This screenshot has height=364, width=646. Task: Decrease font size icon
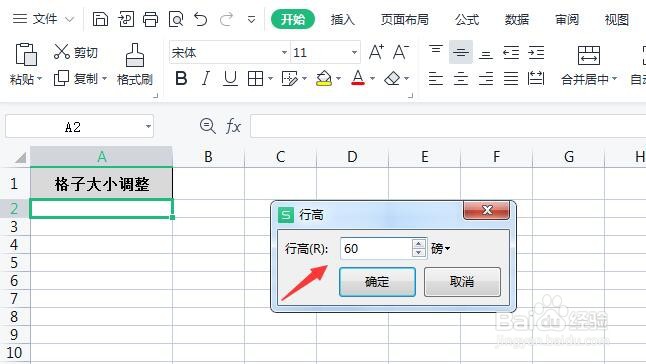point(401,52)
